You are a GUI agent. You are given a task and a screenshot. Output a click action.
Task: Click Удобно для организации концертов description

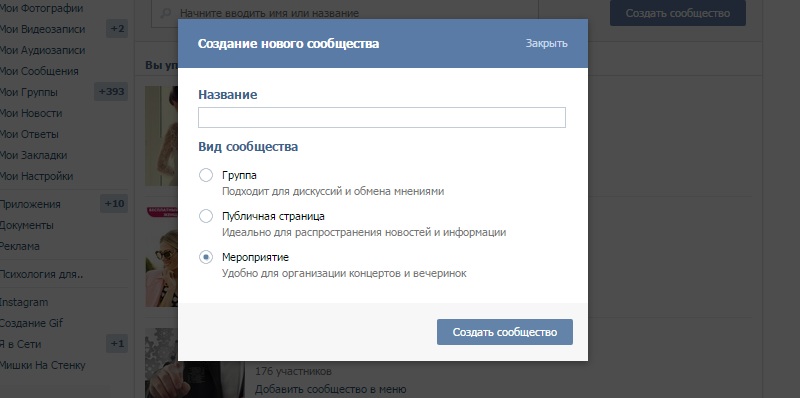pos(344,274)
